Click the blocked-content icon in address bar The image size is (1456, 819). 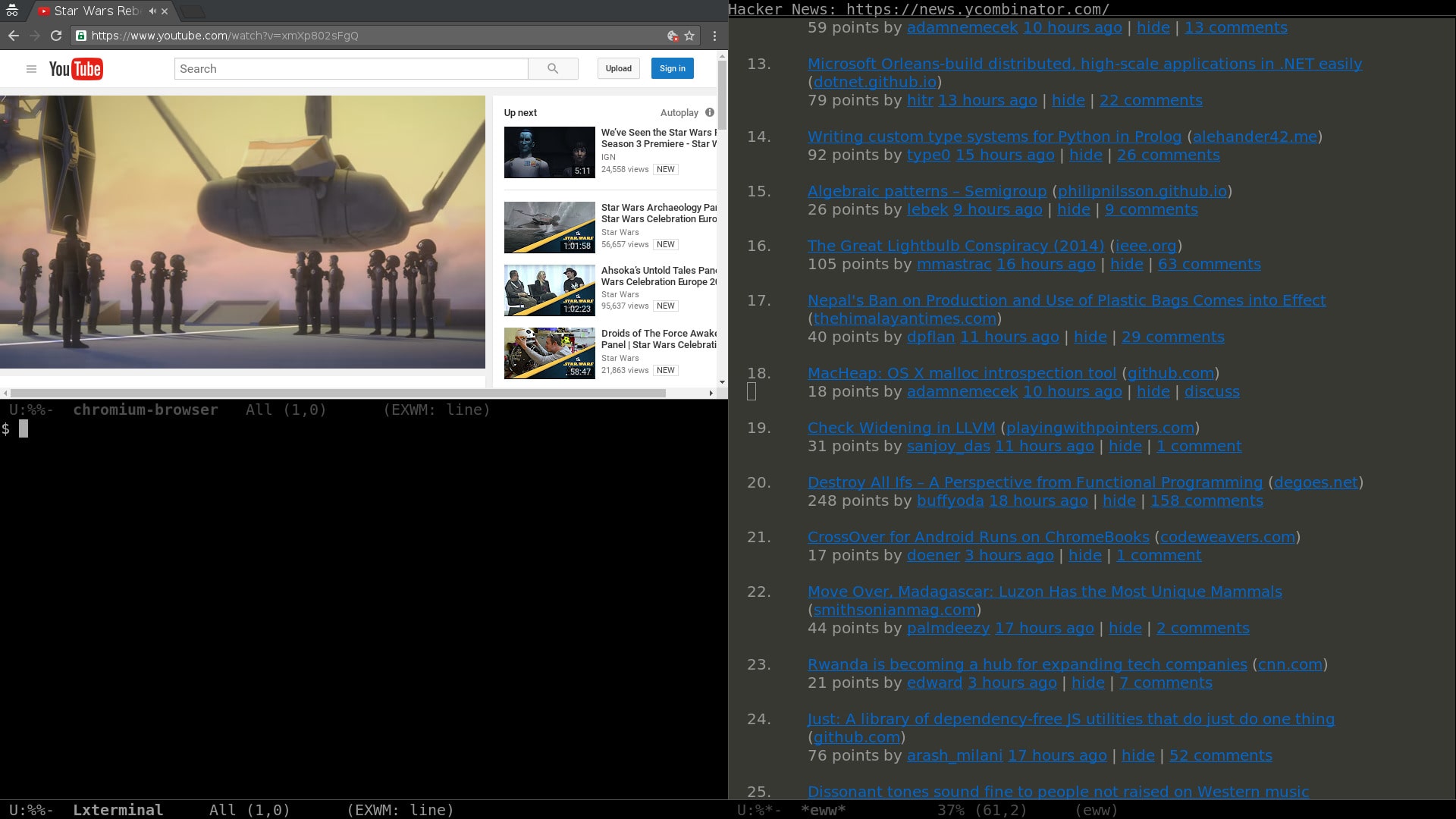[x=672, y=36]
